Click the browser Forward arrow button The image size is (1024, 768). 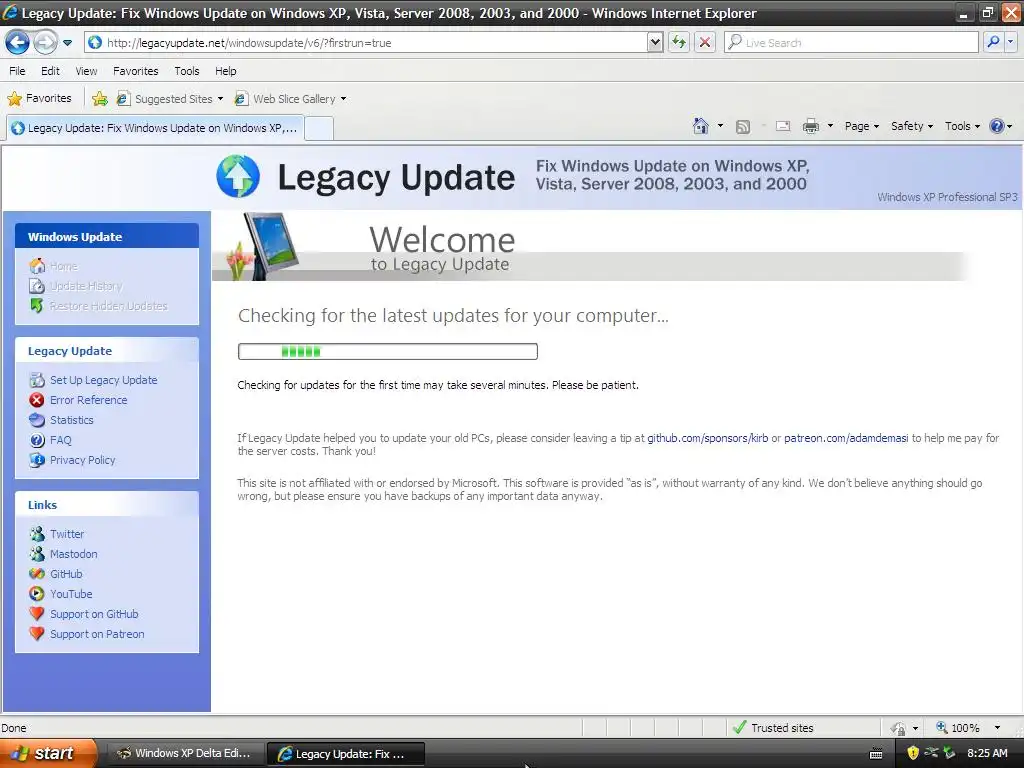pyautogui.click(x=45, y=42)
